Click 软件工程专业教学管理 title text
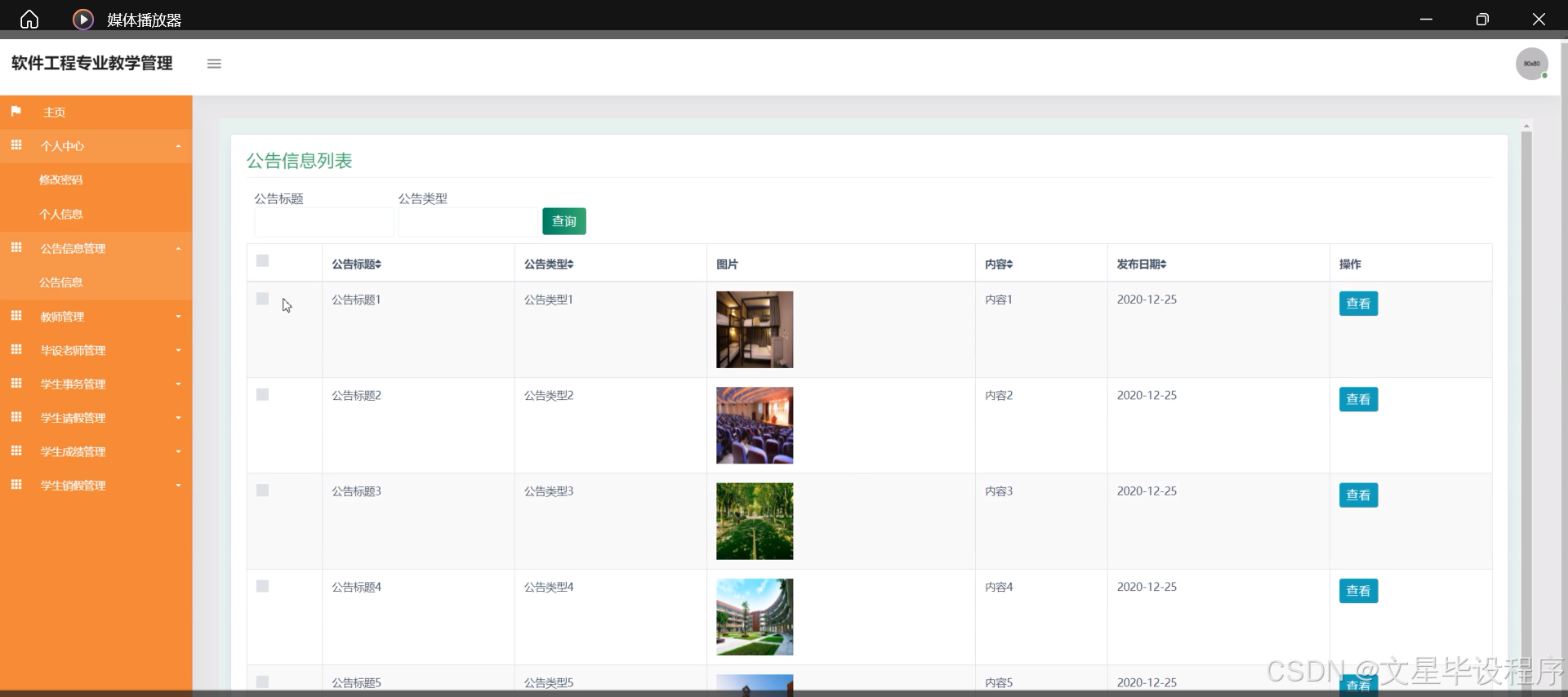This screenshot has width=1568, height=697. point(92,63)
